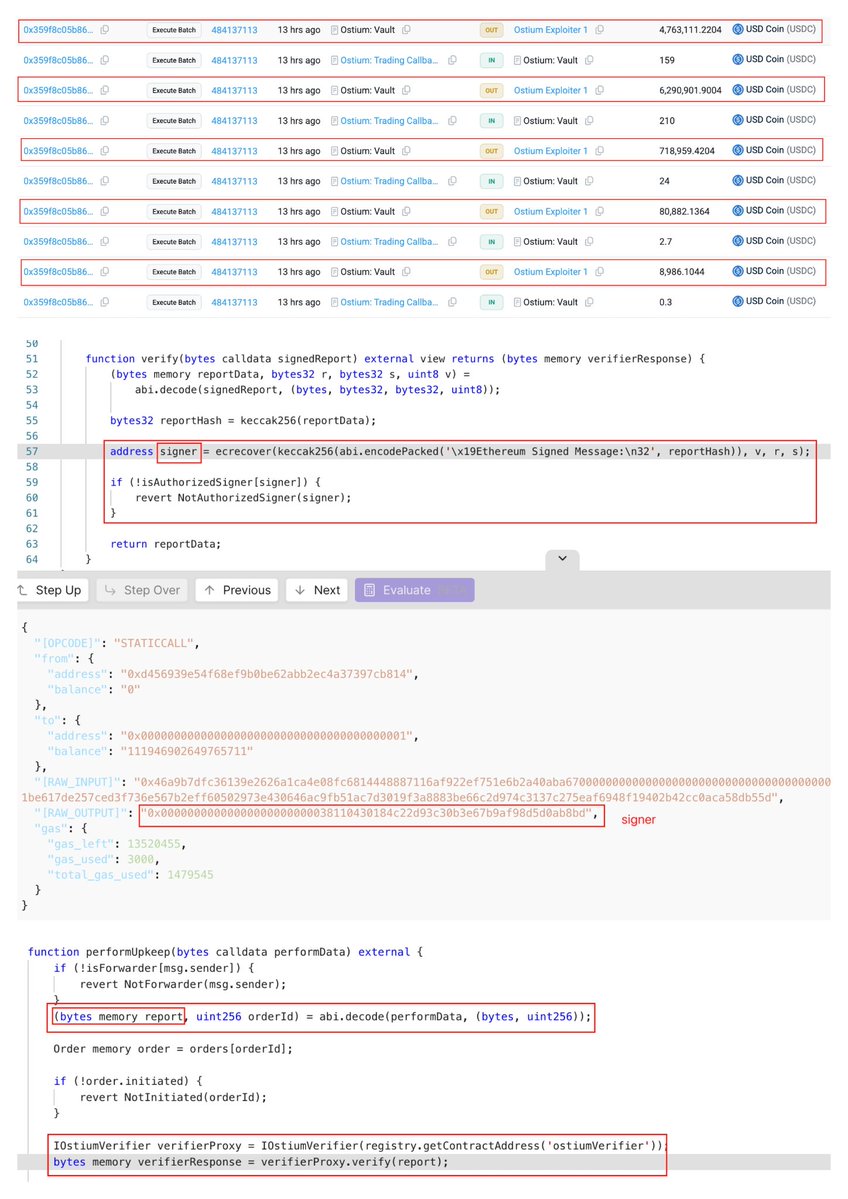The height and width of the screenshot is (1199, 848).
Task: Copy transaction hash in the 4,763,111.2204 row
Action: pos(105,30)
